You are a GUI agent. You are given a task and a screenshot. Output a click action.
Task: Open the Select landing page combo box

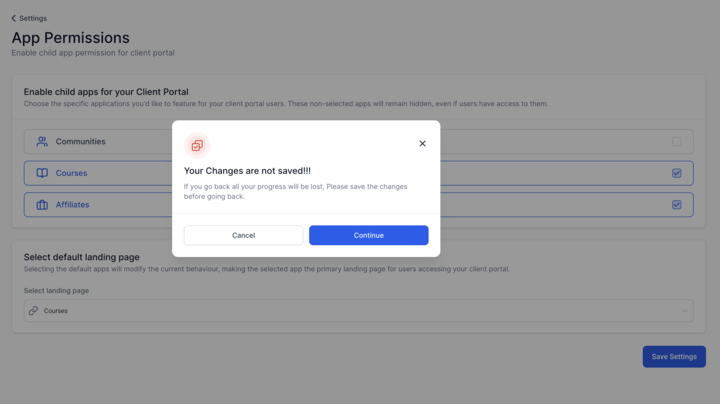[x=359, y=311]
